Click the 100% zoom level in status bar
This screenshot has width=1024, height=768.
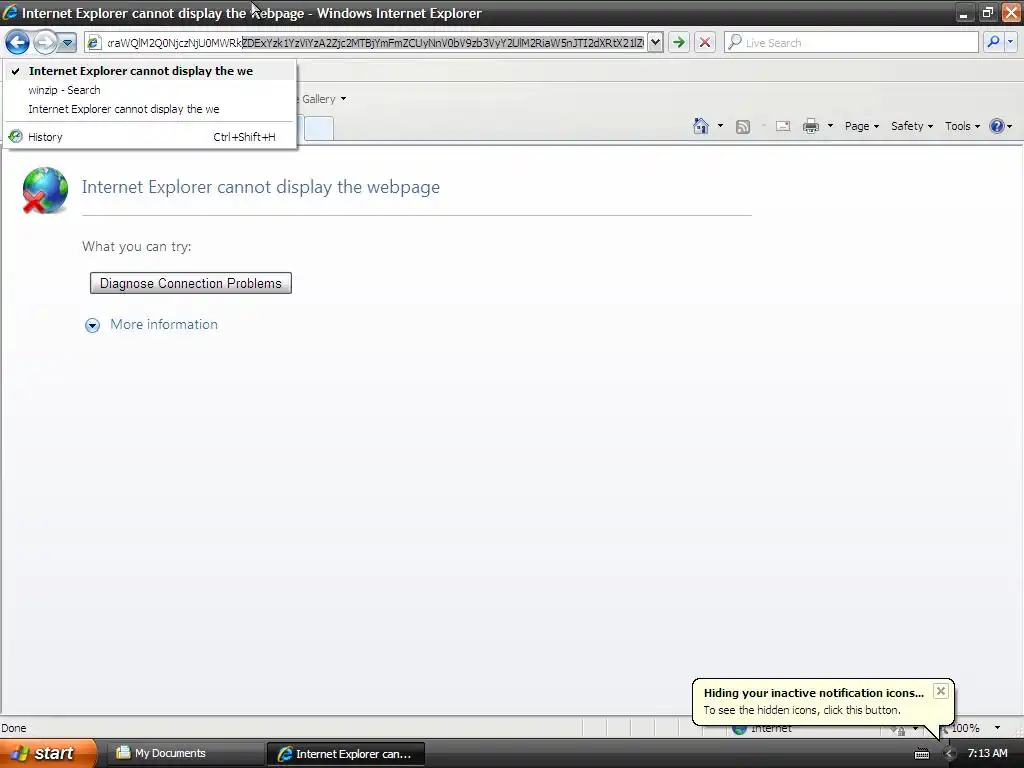coord(965,728)
